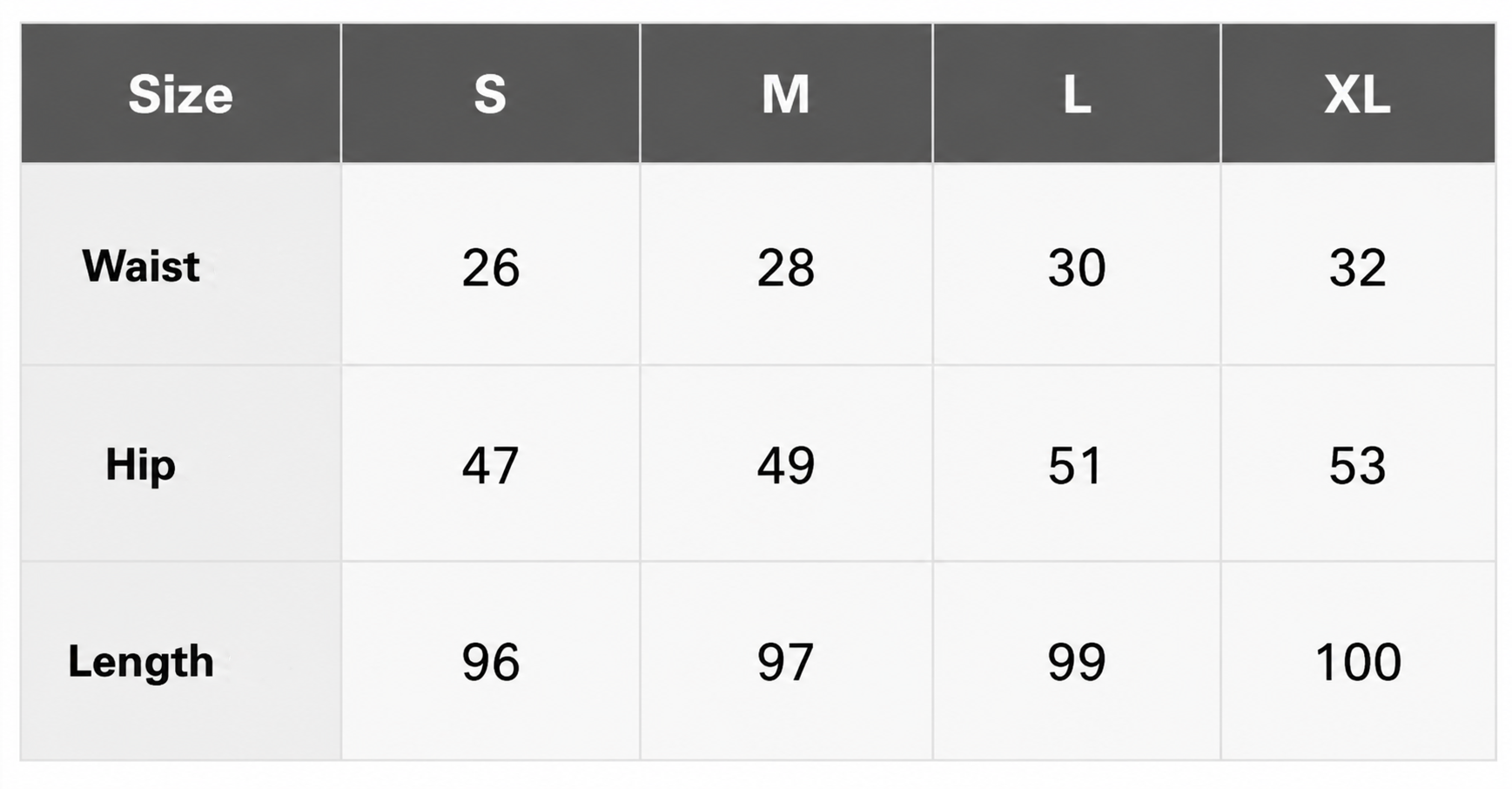
Task: Select waist value 28 for size M
Action: [786, 265]
